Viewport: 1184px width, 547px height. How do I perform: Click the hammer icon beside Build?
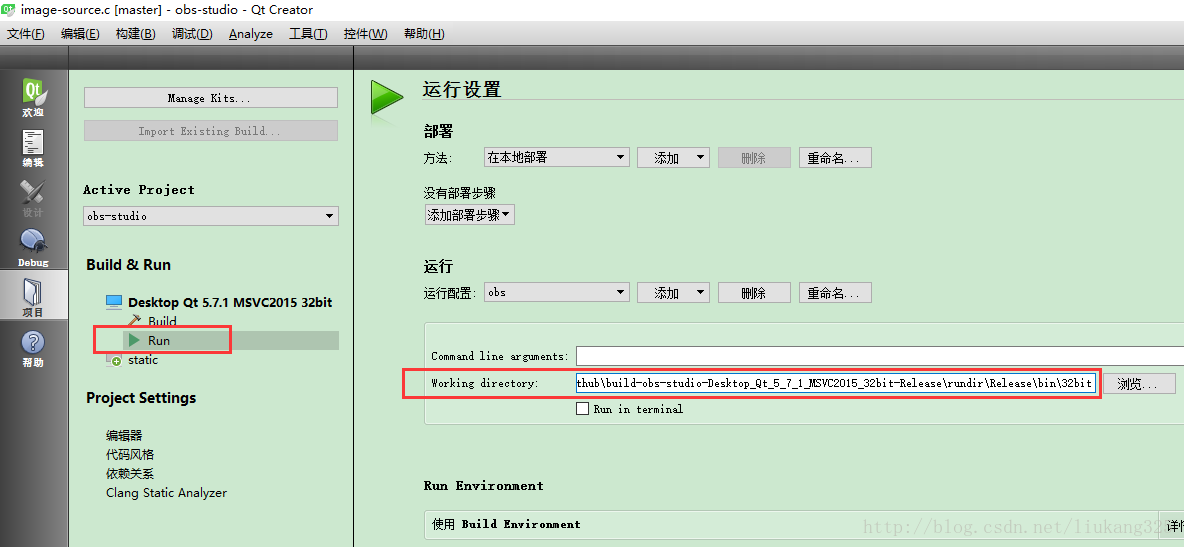[136, 320]
